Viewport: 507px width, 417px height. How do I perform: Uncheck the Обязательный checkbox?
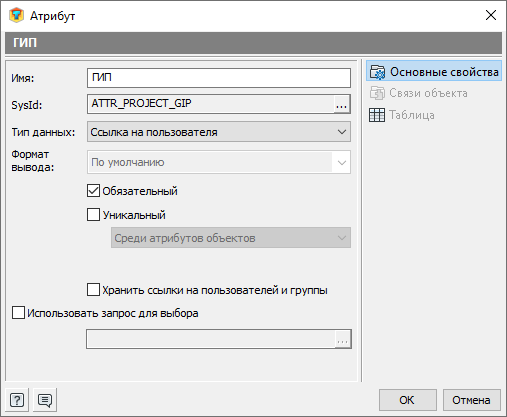[x=93, y=191]
